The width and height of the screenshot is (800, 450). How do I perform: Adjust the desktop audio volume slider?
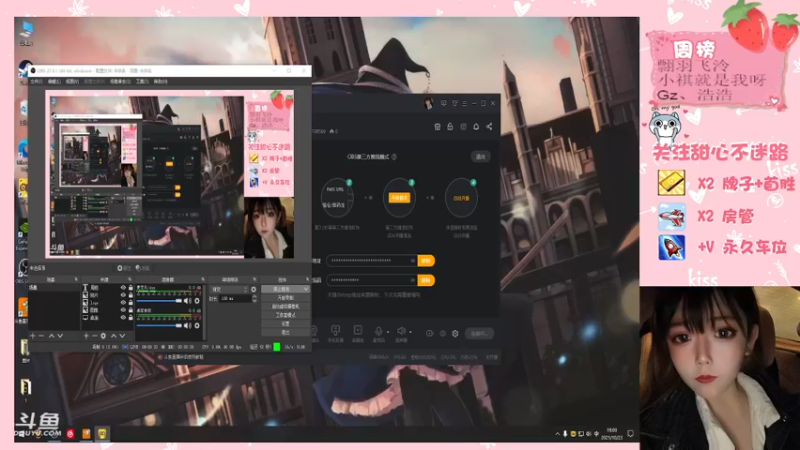tap(159, 326)
